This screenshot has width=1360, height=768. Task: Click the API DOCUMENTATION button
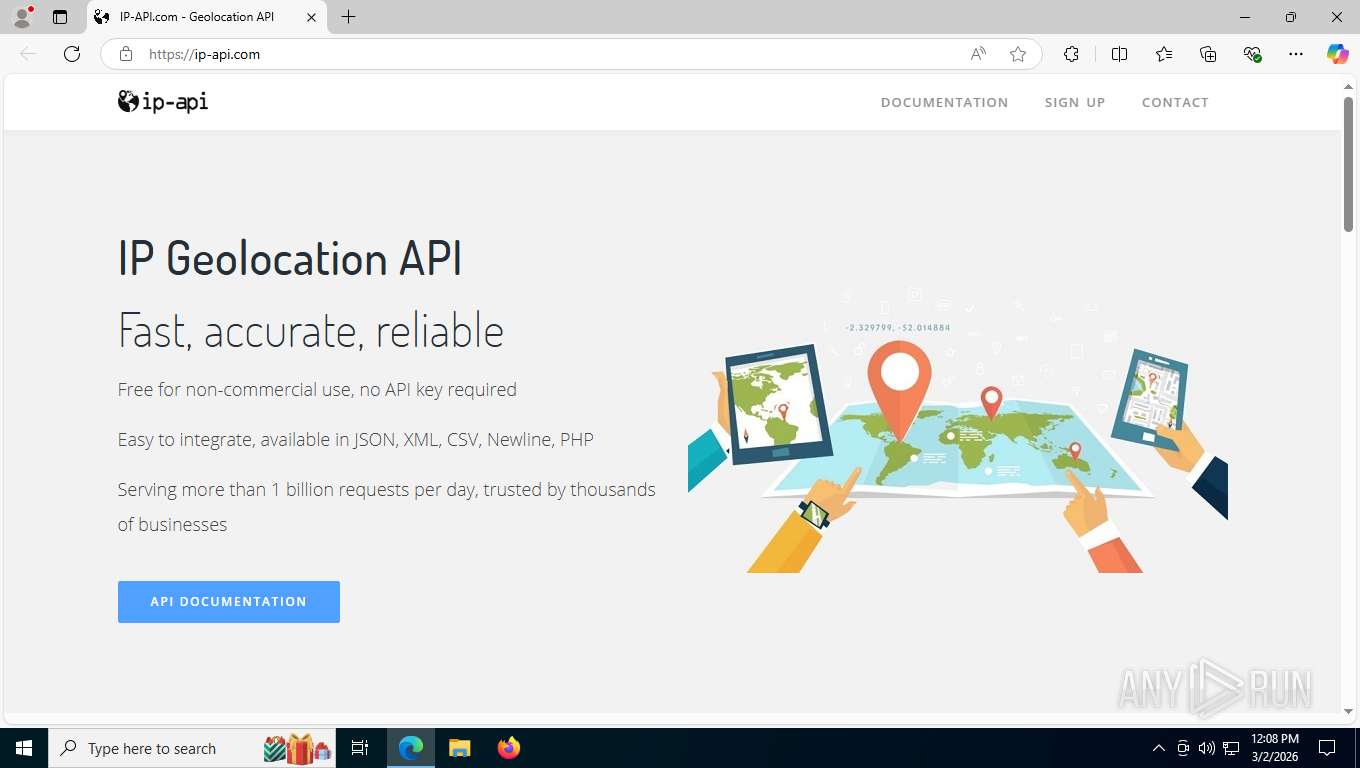[x=229, y=602]
